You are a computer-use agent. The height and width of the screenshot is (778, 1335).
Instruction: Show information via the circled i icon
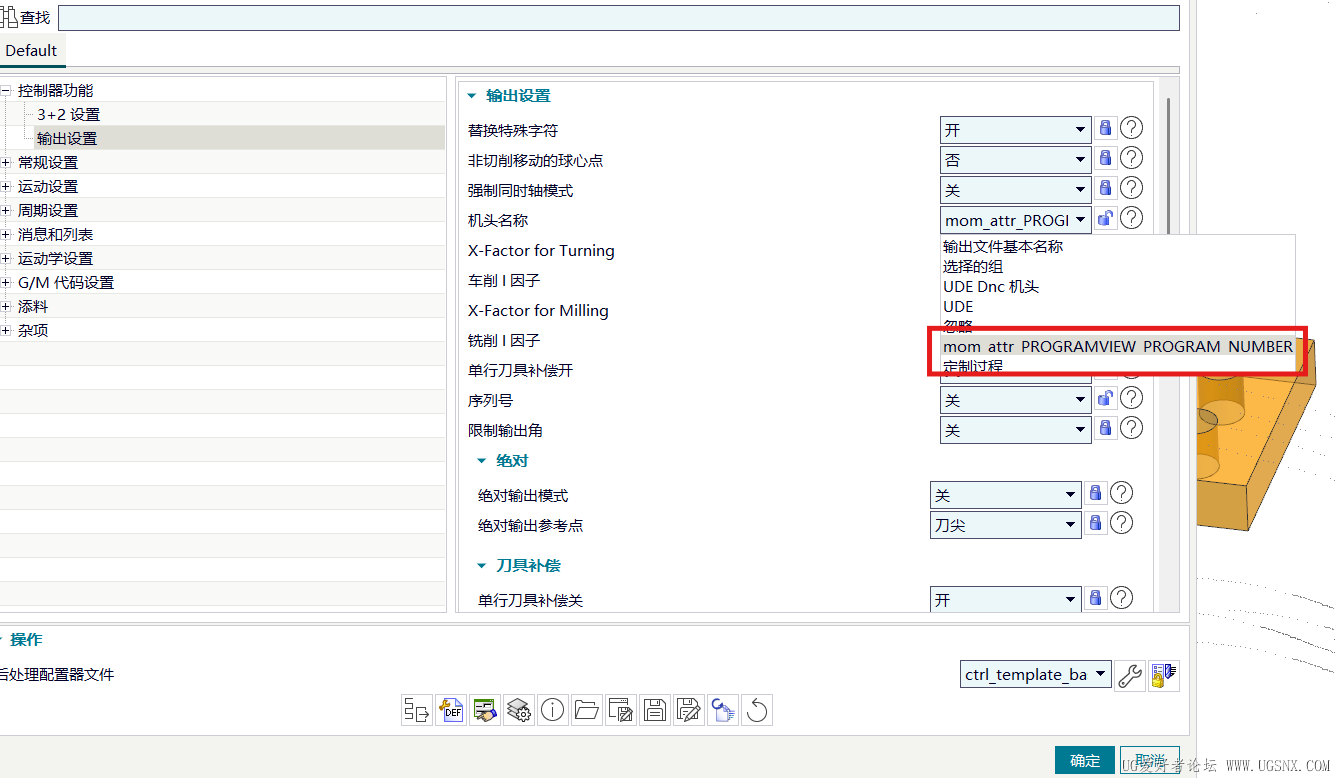pyautogui.click(x=553, y=710)
